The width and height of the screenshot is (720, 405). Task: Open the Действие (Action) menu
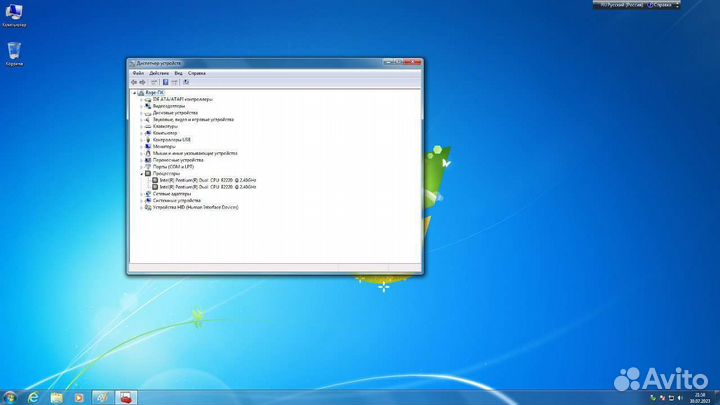(x=158, y=73)
